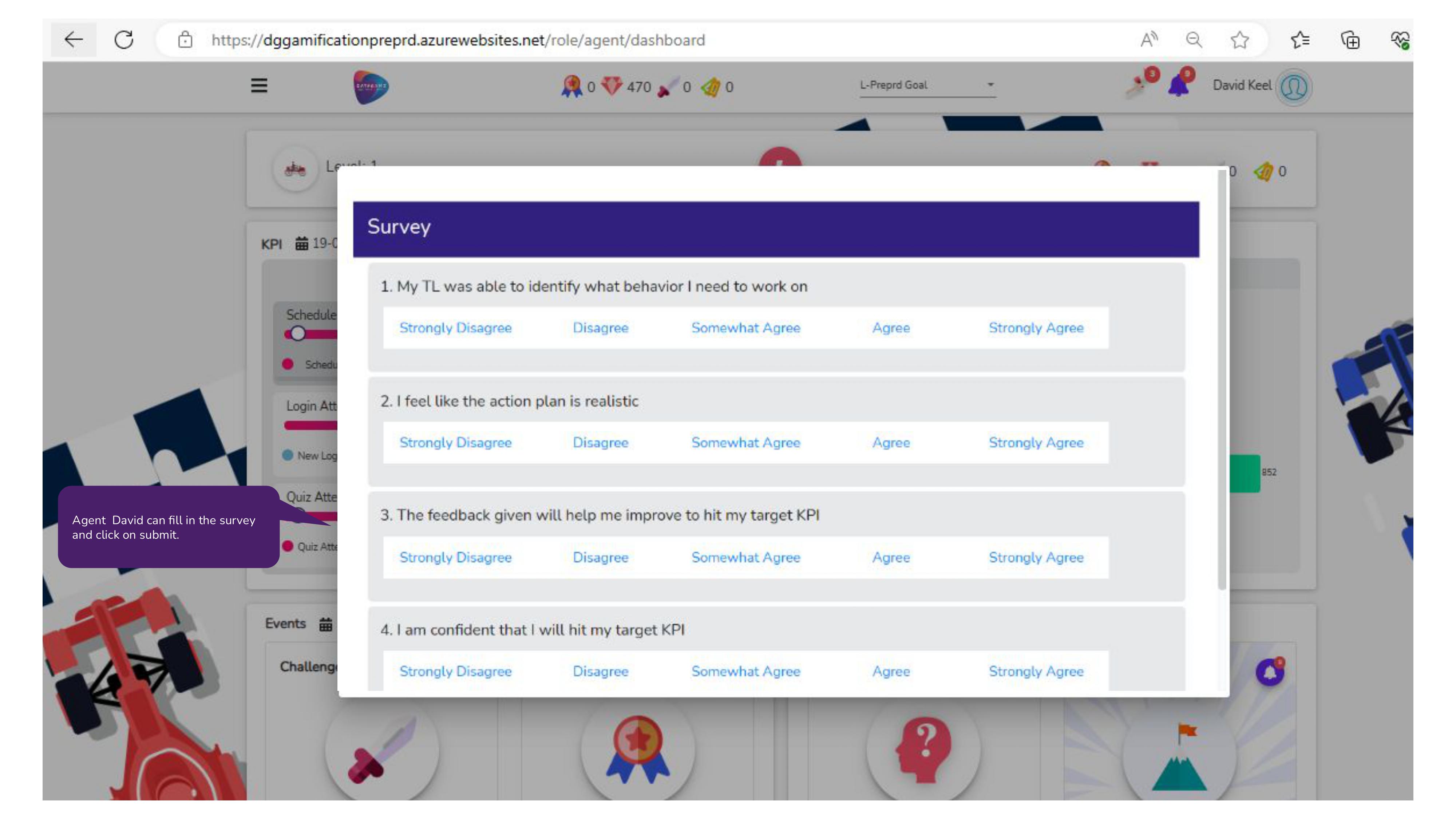1456x819 pixels.
Task: Add this page to favorites star
Action: [x=1239, y=40]
